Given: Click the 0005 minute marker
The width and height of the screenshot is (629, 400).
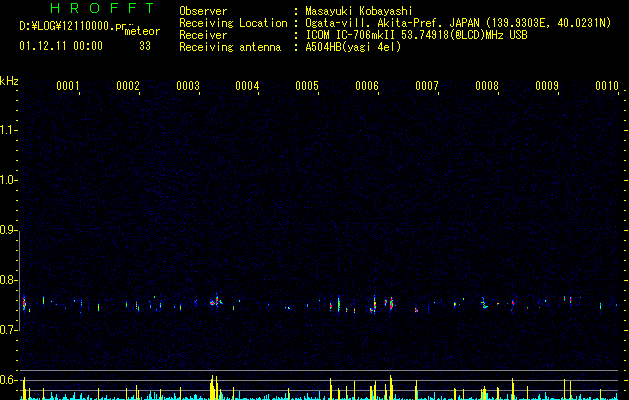Looking at the screenshot, I should pos(307,86).
